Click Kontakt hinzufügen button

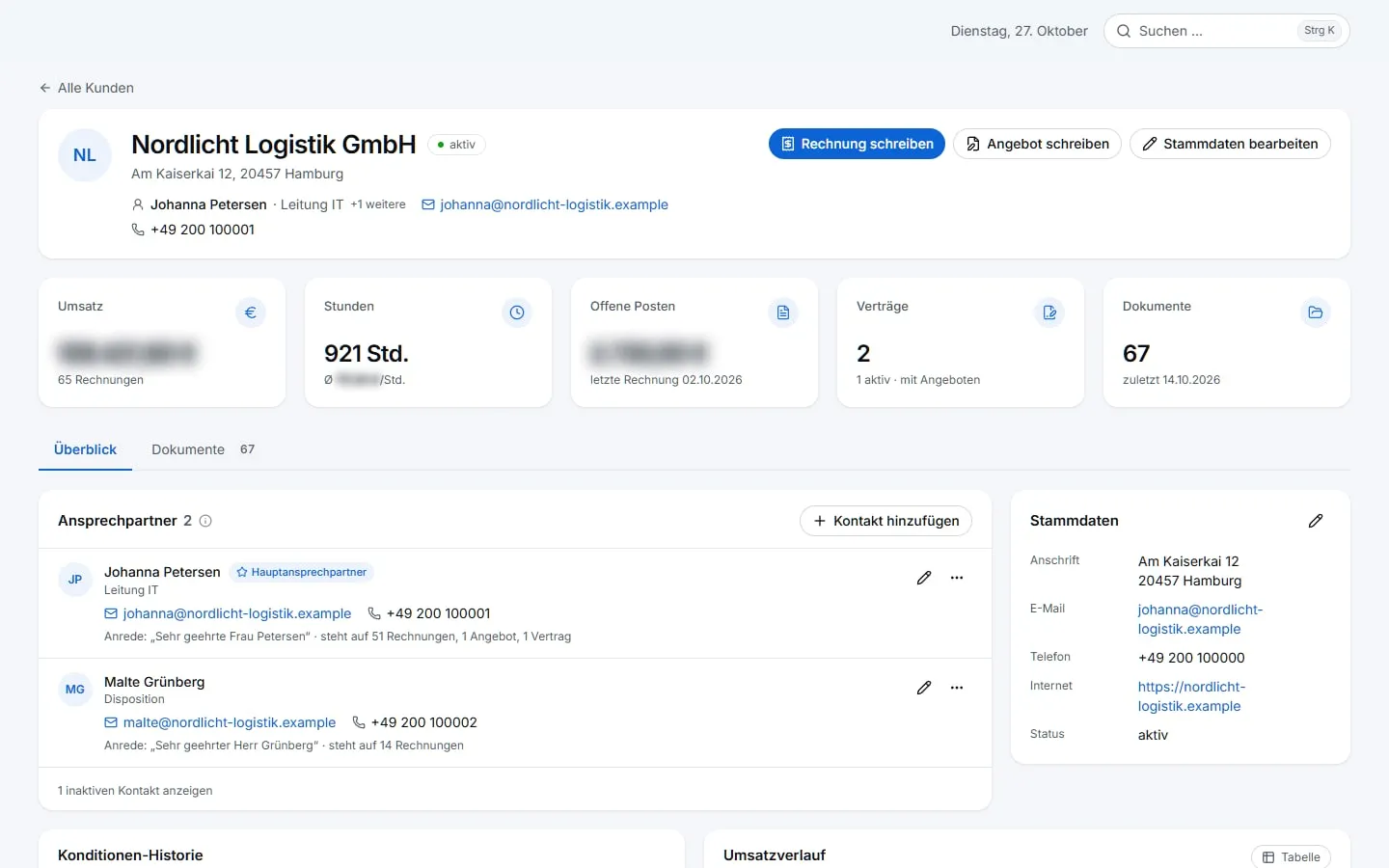[885, 521]
